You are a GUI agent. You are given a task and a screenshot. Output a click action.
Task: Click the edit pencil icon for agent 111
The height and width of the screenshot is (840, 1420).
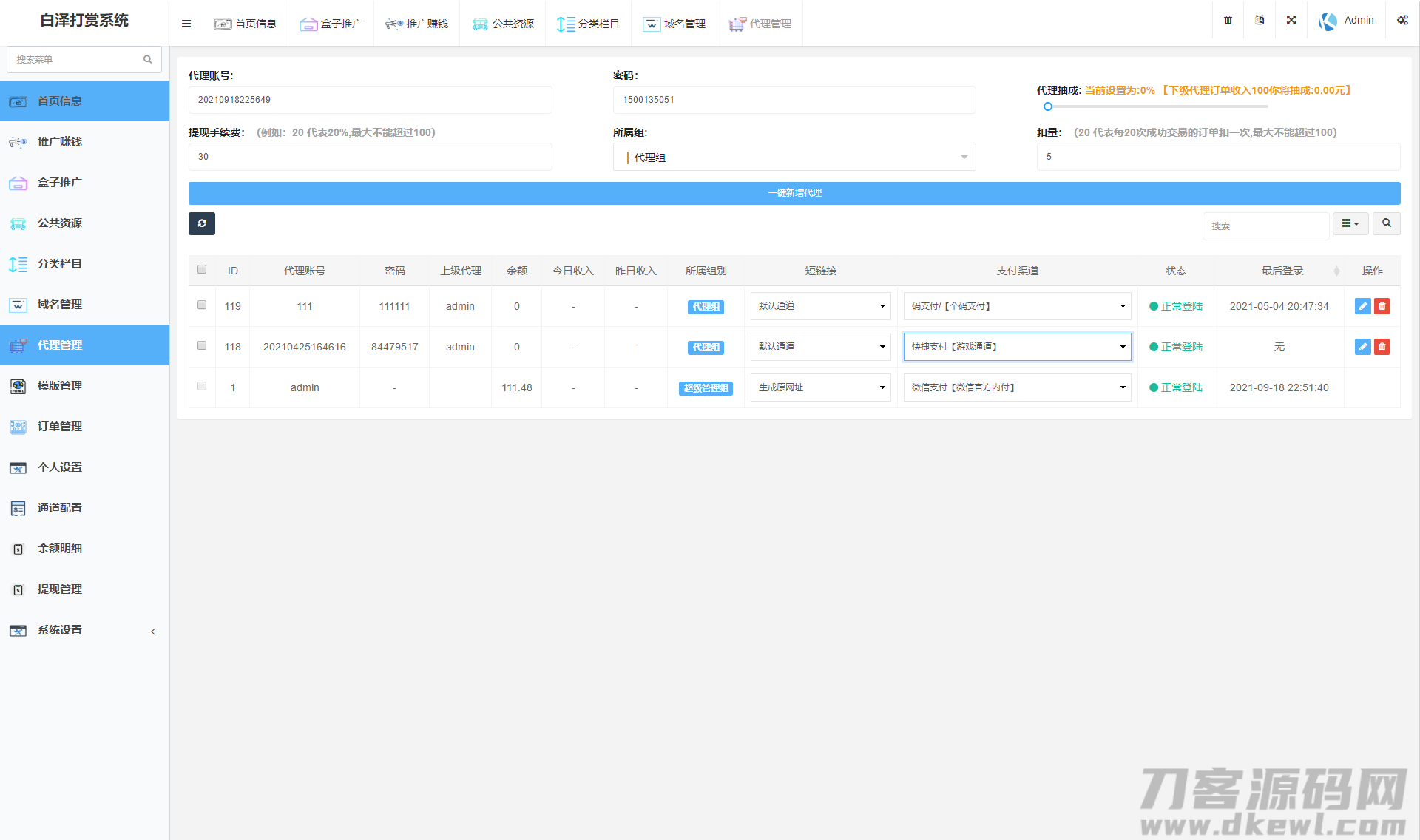coord(1362,306)
